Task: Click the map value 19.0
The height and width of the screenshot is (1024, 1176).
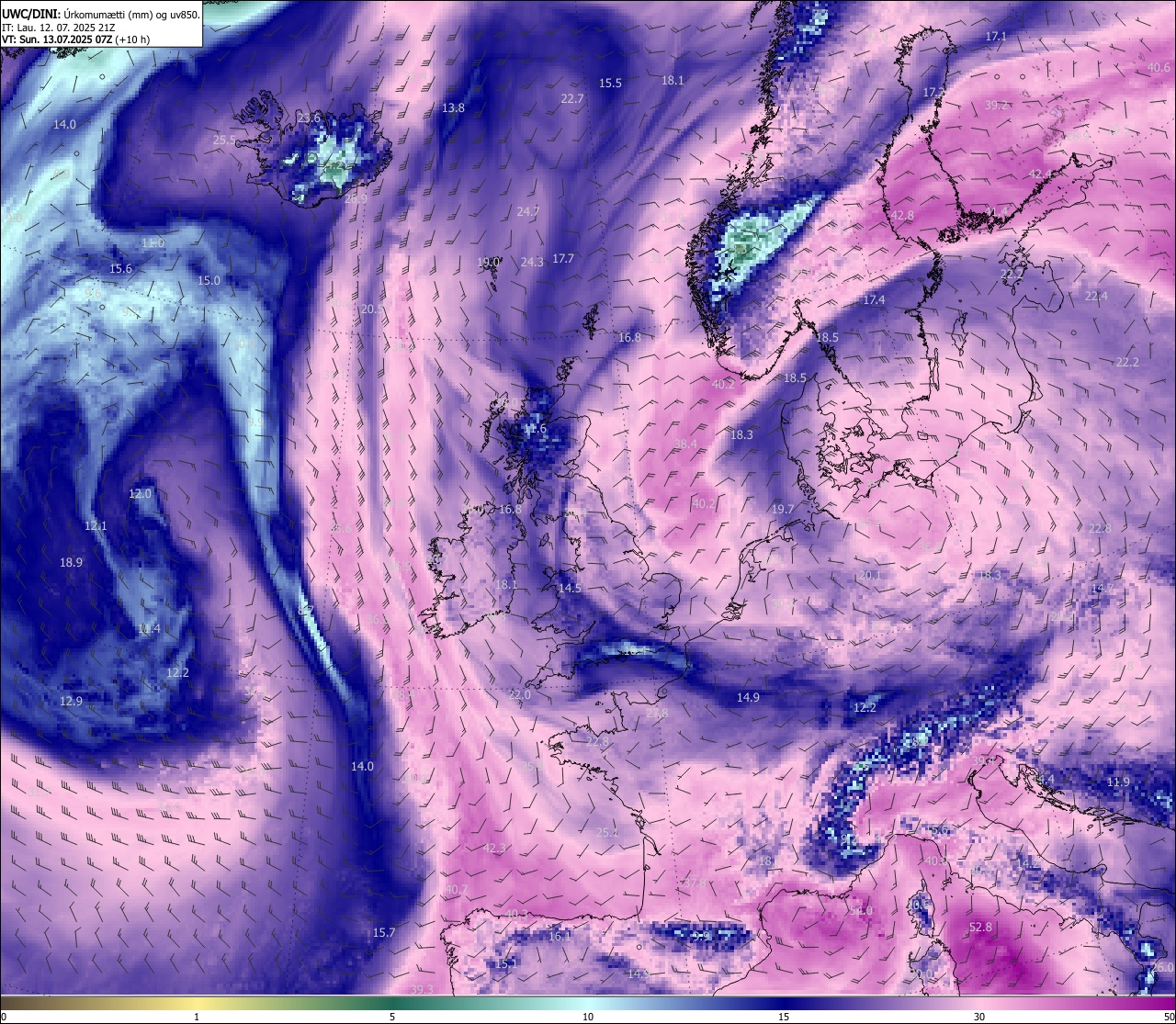Action: point(489,262)
